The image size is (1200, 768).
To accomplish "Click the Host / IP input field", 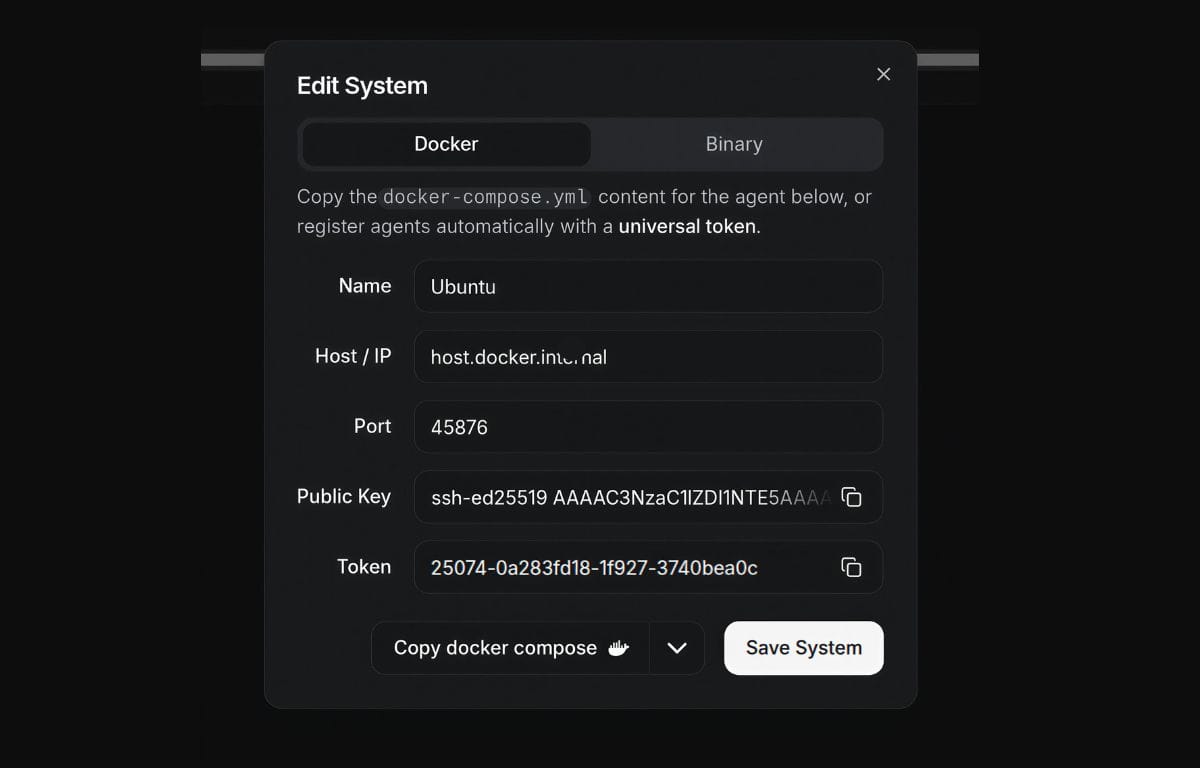I will pos(648,356).
